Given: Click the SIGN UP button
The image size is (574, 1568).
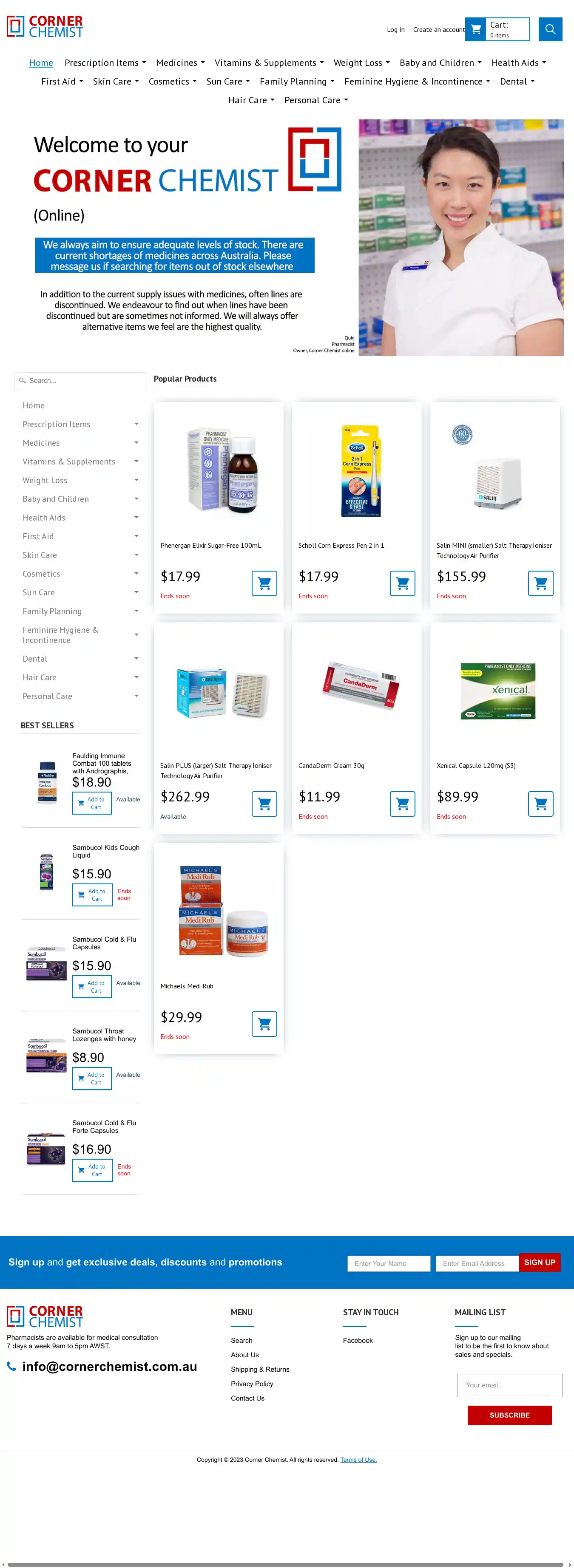Looking at the screenshot, I should tap(539, 1262).
